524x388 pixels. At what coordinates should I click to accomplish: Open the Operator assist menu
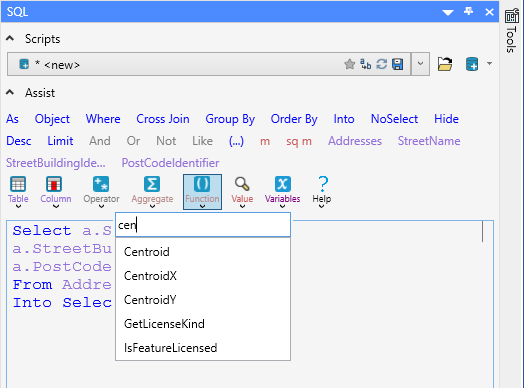coord(101,192)
